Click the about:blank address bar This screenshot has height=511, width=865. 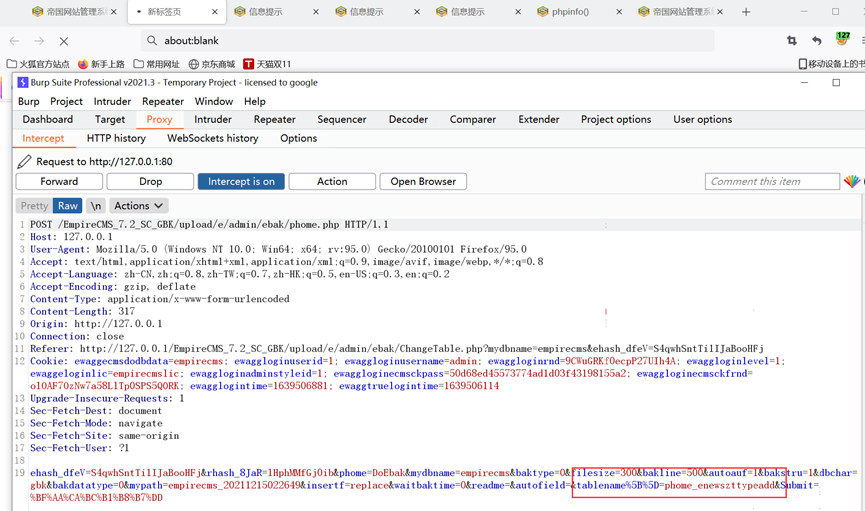pos(428,40)
